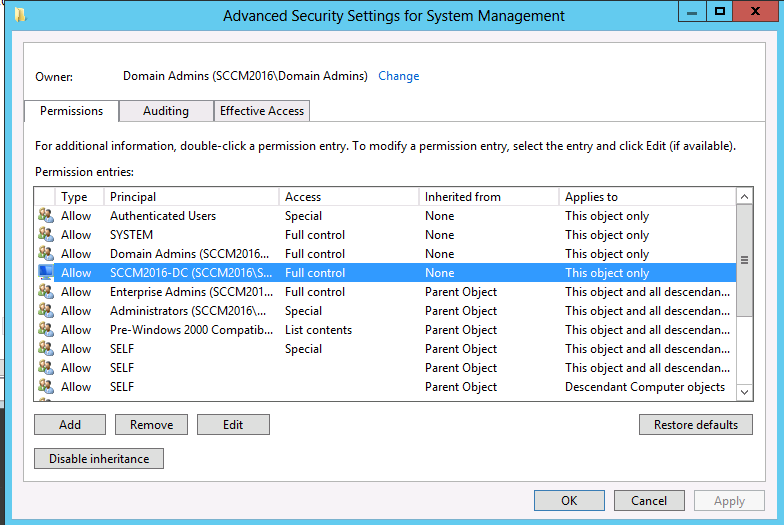The image size is (784, 525).
Task: Select the Pre-Windows 2000 Compatib... entry
Action: (x=192, y=330)
